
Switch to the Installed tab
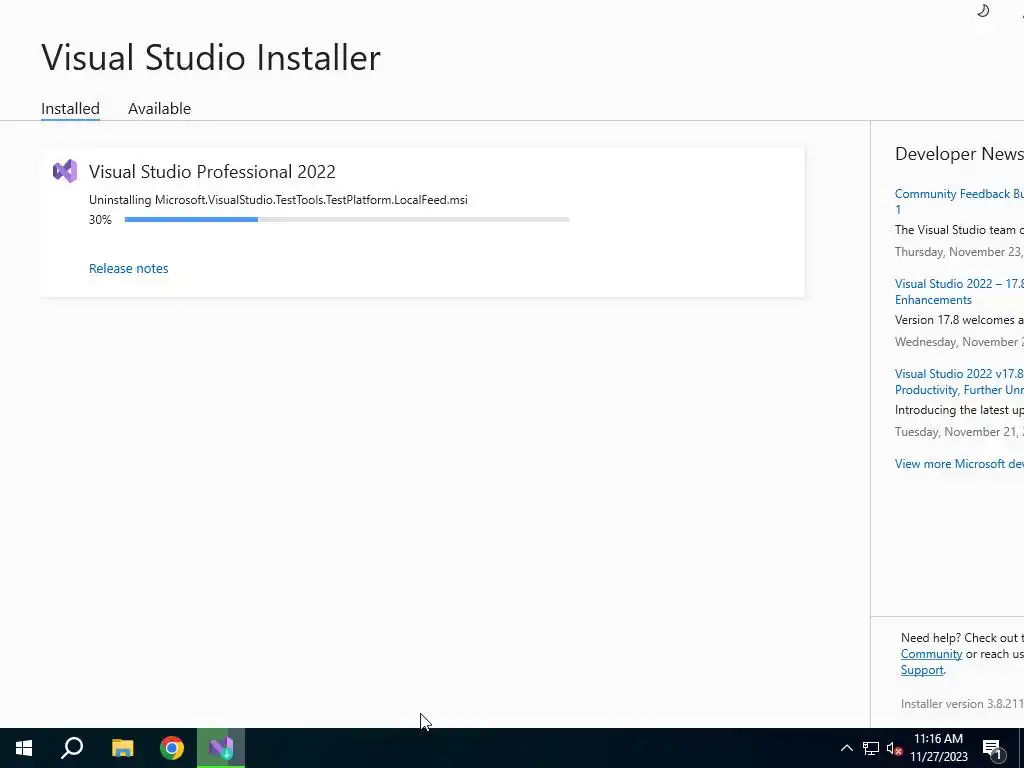(x=71, y=108)
